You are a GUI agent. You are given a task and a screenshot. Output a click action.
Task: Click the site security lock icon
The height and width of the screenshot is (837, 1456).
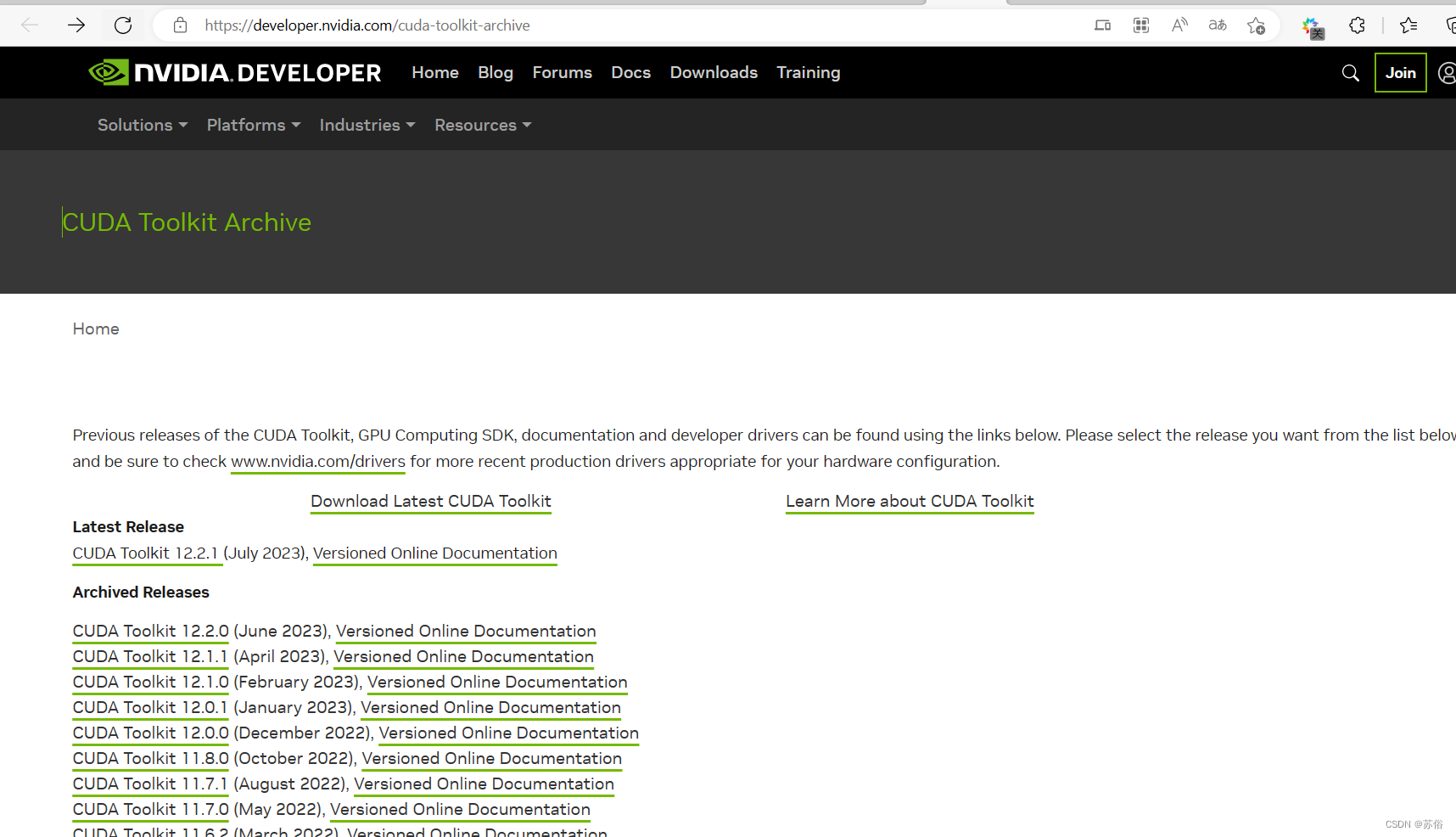179,25
